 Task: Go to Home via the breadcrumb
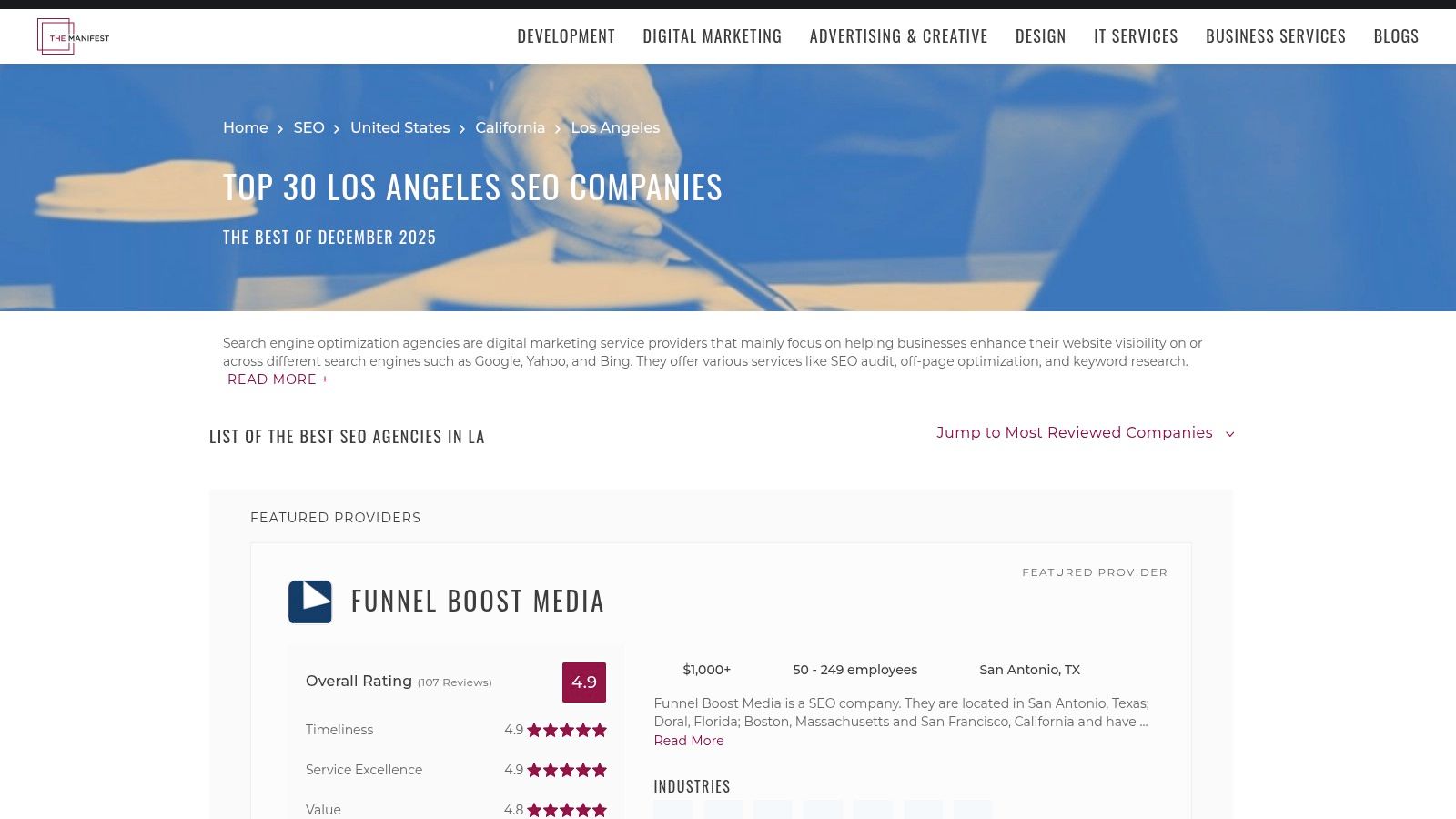click(x=245, y=128)
